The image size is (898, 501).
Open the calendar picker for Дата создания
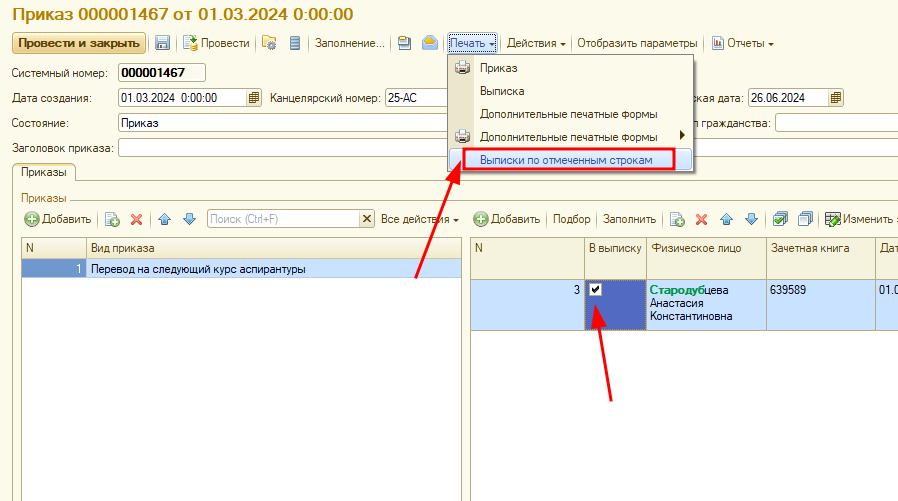click(254, 98)
